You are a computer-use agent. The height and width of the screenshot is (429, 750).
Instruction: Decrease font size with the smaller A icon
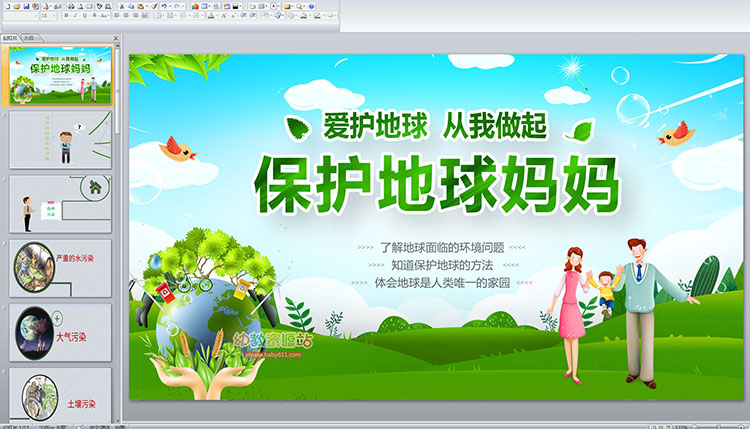(233, 16)
